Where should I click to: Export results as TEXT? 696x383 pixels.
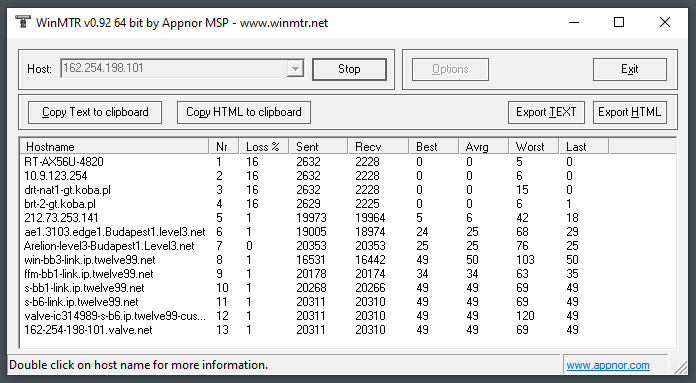click(x=546, y=112)
